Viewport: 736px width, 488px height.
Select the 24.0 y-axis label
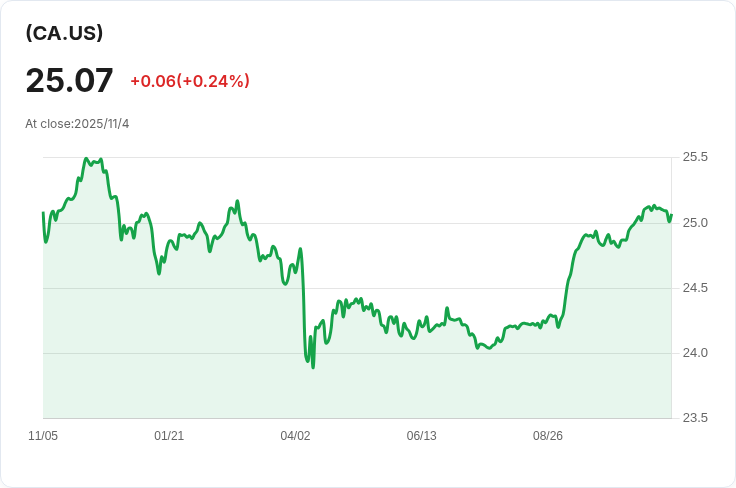(695, 353)
